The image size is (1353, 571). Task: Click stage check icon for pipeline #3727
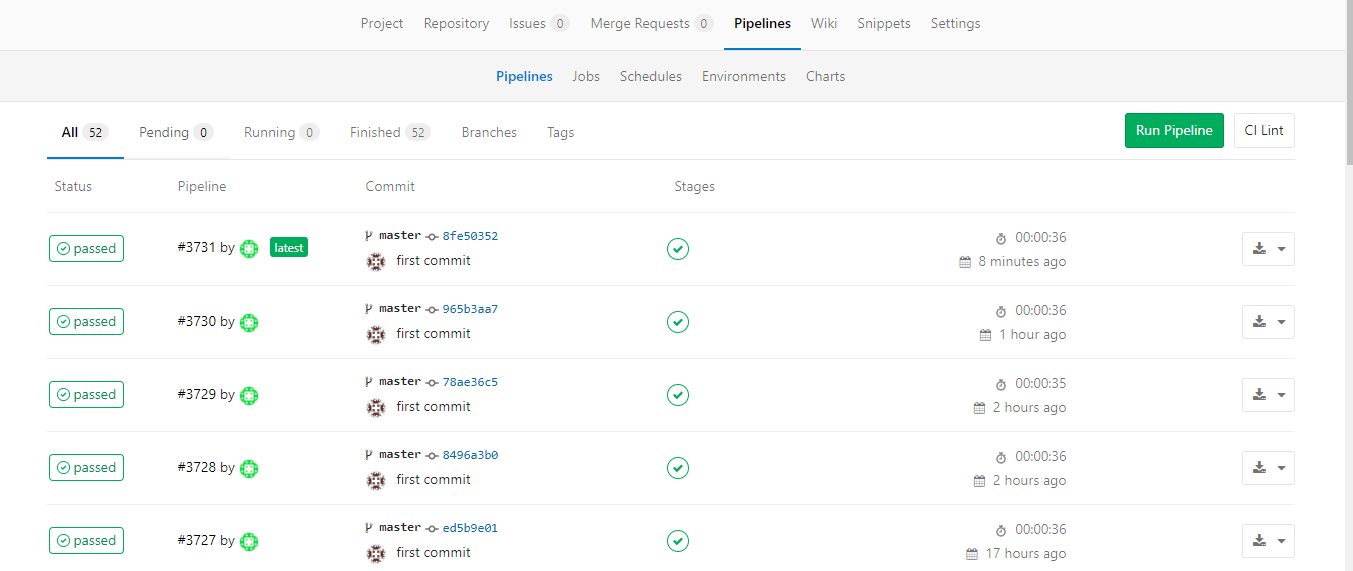click(678, 541)
